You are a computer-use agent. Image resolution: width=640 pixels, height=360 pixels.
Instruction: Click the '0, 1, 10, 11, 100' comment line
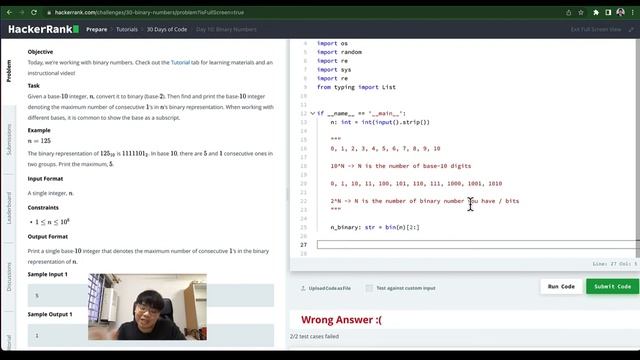click(416, 183)
